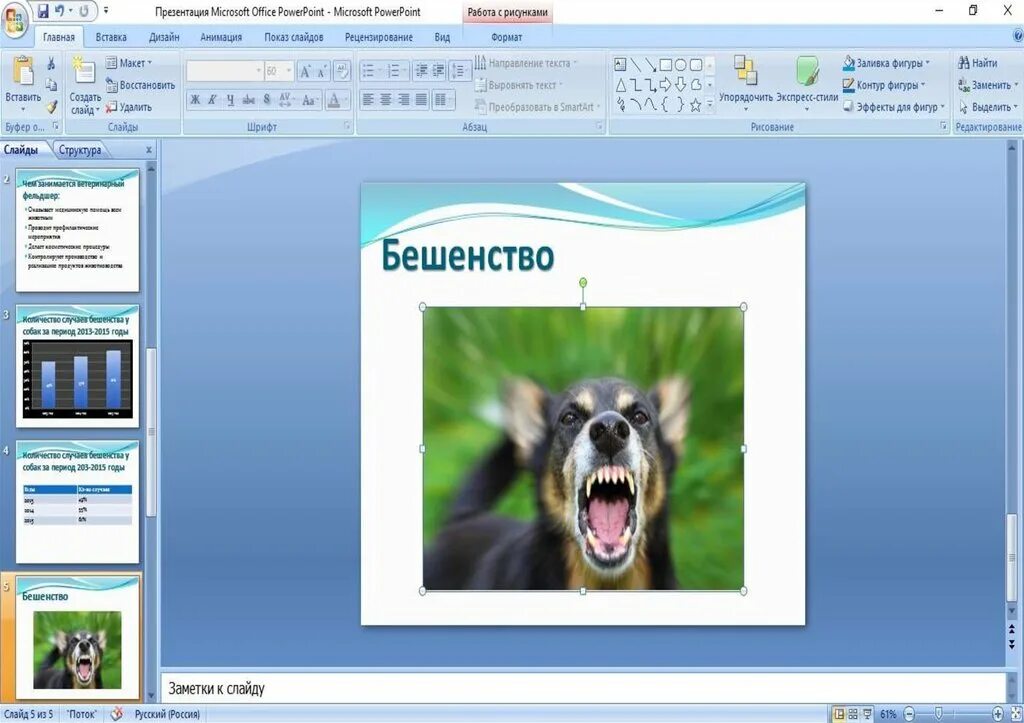Undo the last action
The height and width of the screenshot is (723, 1024).
click(59, 11)
